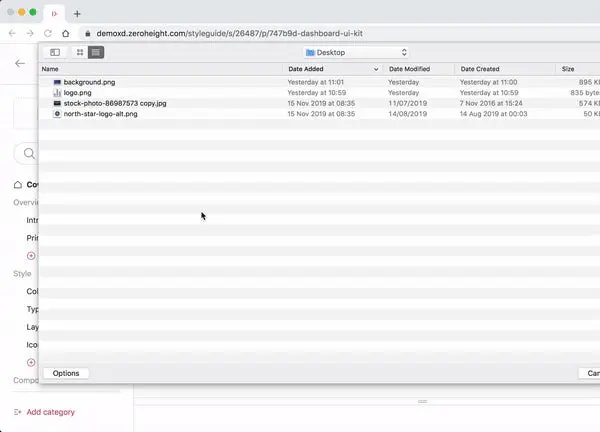Click 'Yesterday at 11:00' date created cell
Screen dimensions: 600x432
tap(488, 82)
